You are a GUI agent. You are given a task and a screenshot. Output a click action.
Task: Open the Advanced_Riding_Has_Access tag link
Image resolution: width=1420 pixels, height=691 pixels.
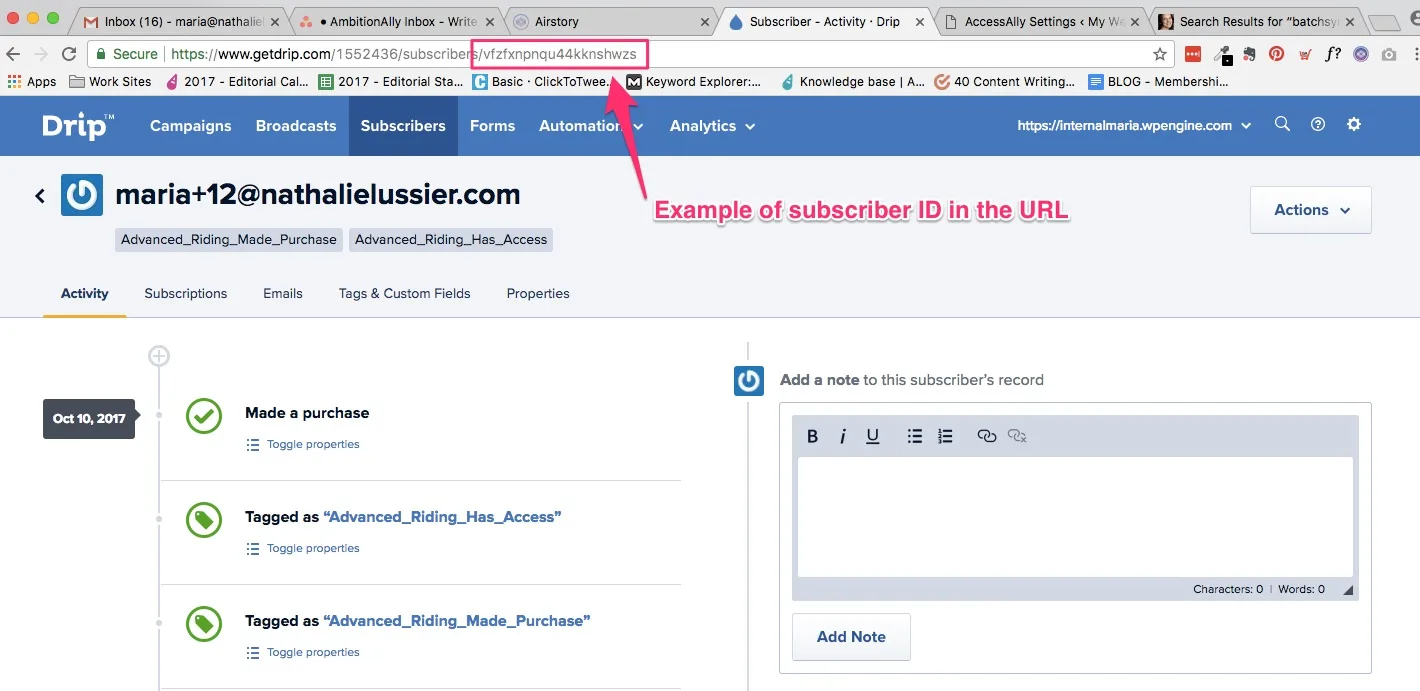click(442, 517)
